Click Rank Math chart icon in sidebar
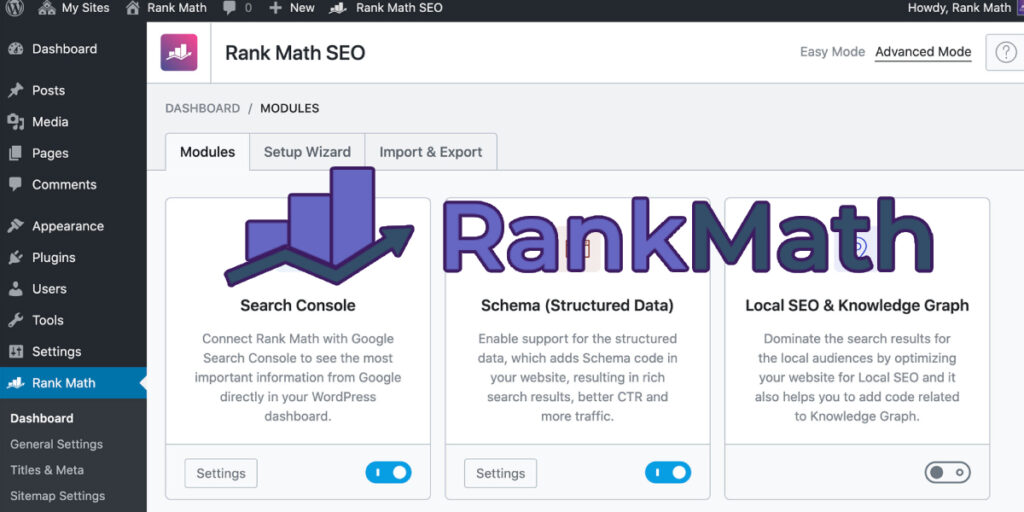 coord(16,383)
